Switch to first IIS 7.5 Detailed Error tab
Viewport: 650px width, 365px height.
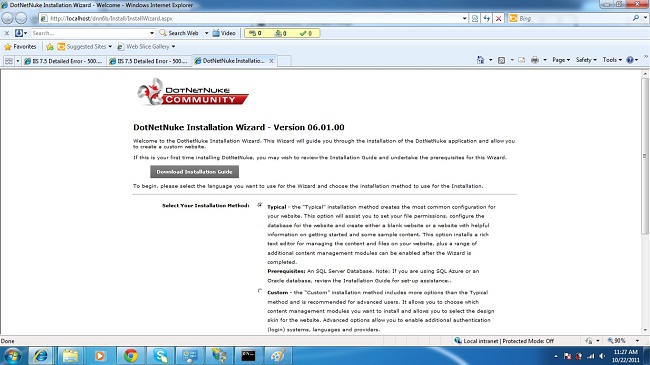pos(64,61)
